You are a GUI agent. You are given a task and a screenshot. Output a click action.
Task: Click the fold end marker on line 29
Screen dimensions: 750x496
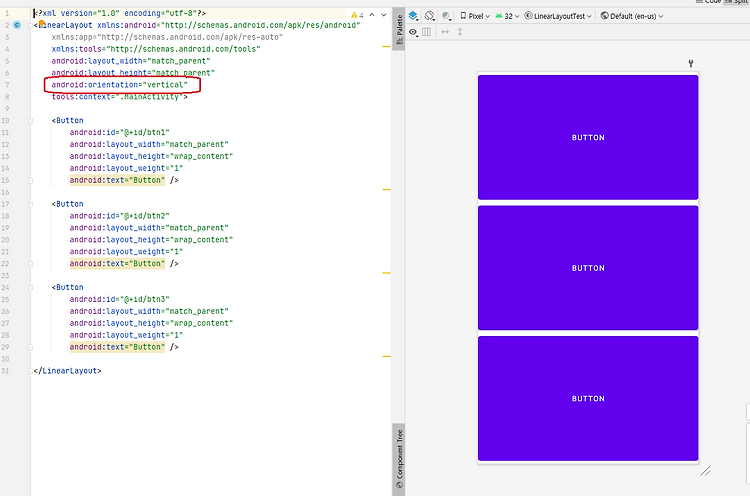pyautogui.click(x=30, y=348)
